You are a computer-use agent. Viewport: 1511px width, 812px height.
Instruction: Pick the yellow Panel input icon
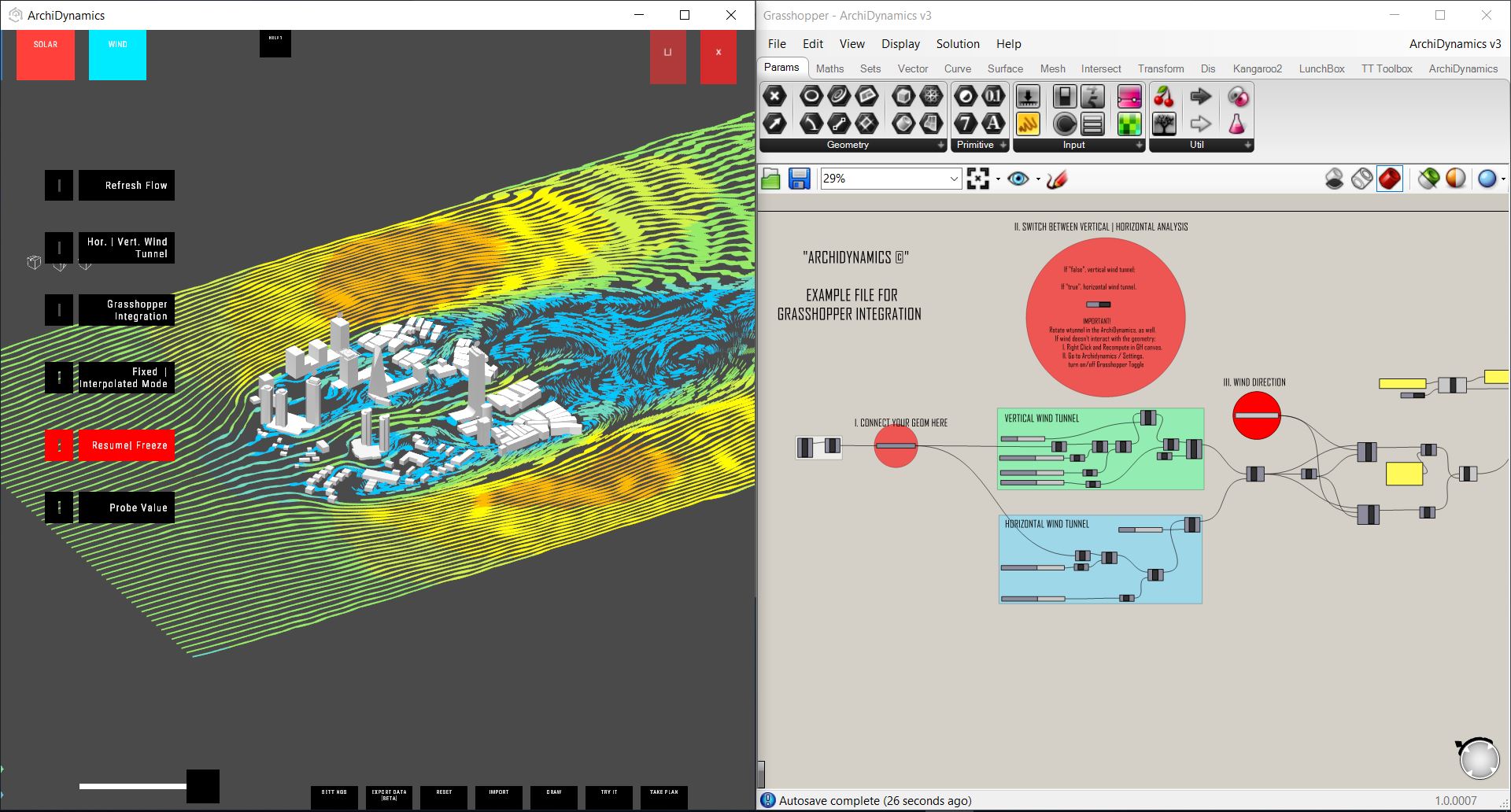[x=1028, y=124]
